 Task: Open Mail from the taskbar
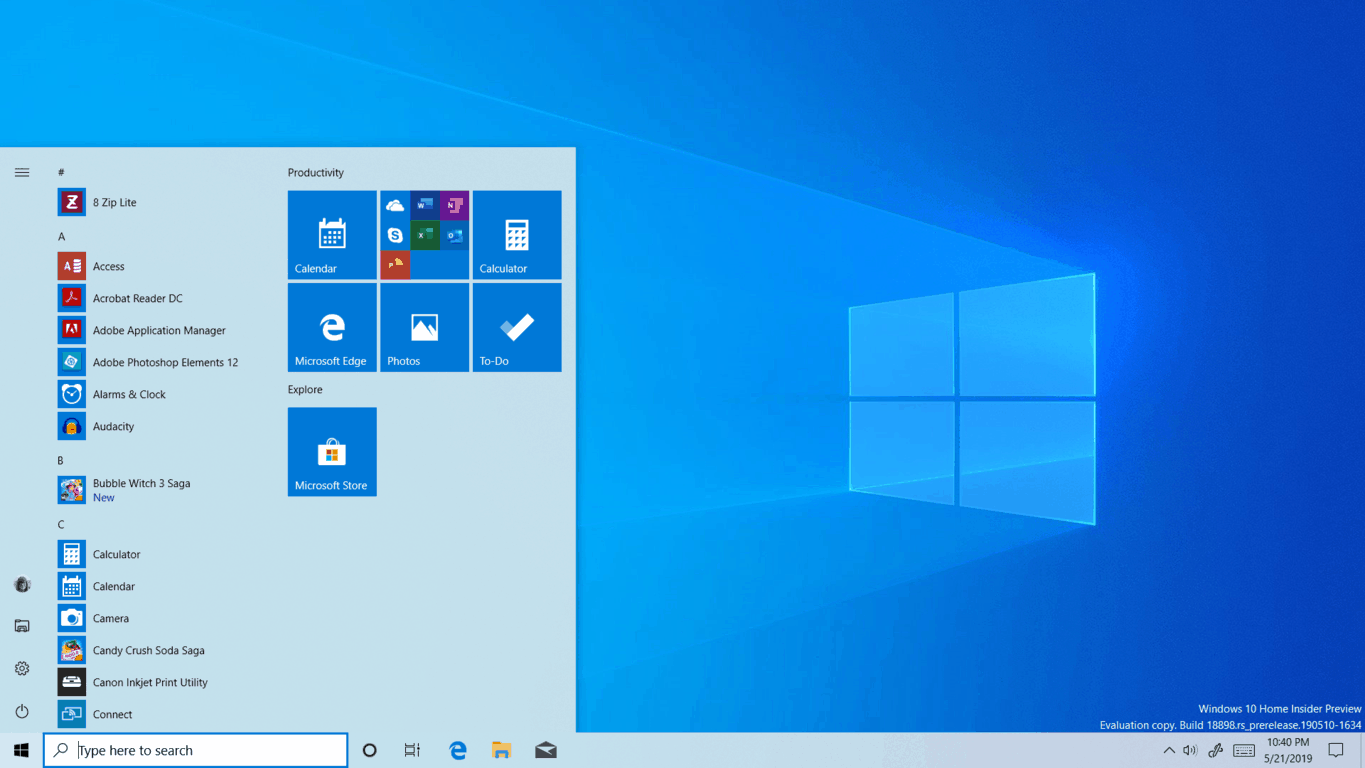[546, 750]
